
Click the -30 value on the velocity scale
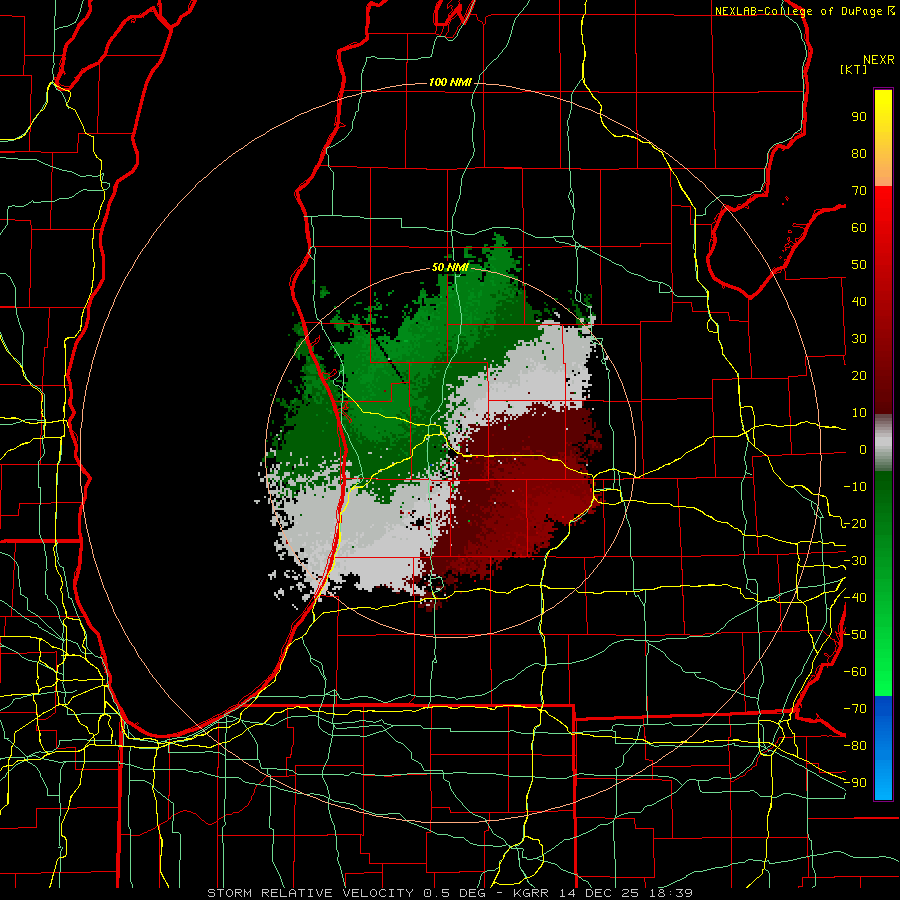tap(855, 561)
